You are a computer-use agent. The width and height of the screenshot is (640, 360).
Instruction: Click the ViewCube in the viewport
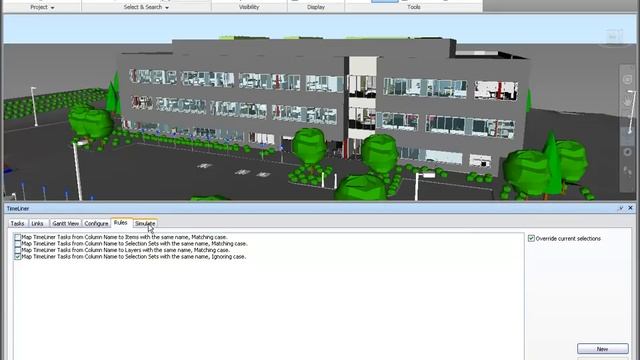612,37
